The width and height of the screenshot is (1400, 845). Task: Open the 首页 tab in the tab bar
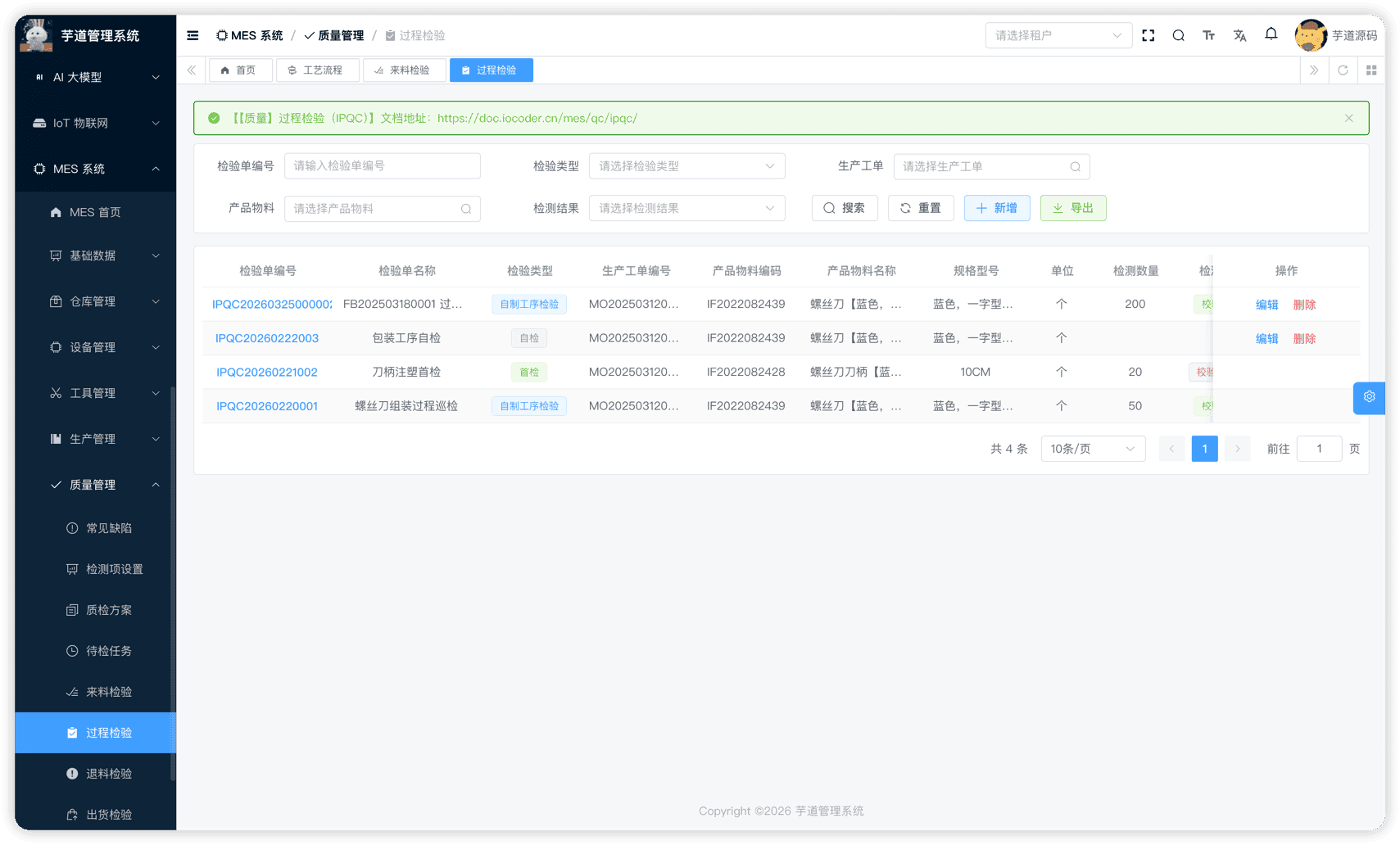(x=240, y=70)
